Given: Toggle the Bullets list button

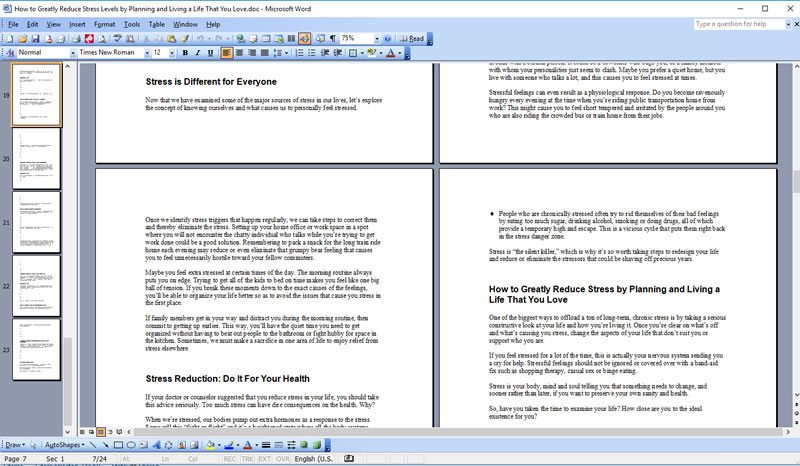Looking at the screenshot, I should [312, 53].
